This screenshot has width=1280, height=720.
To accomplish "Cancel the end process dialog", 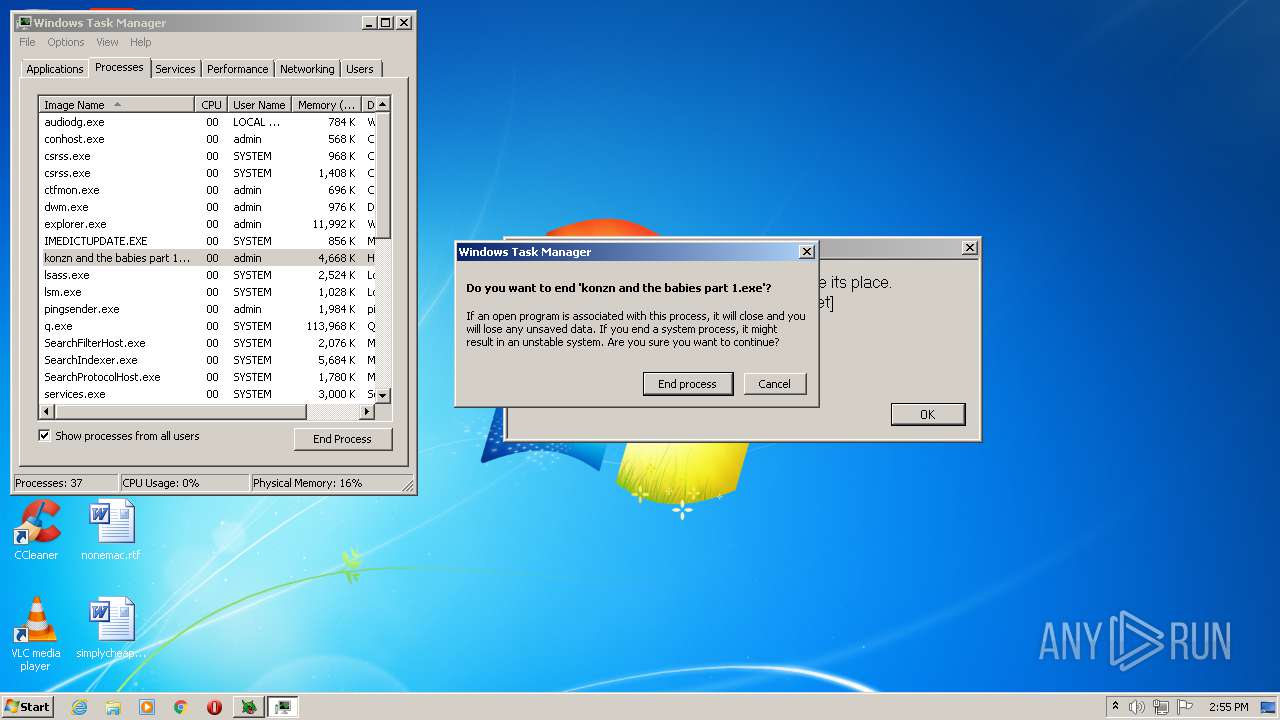I will 774,384.
